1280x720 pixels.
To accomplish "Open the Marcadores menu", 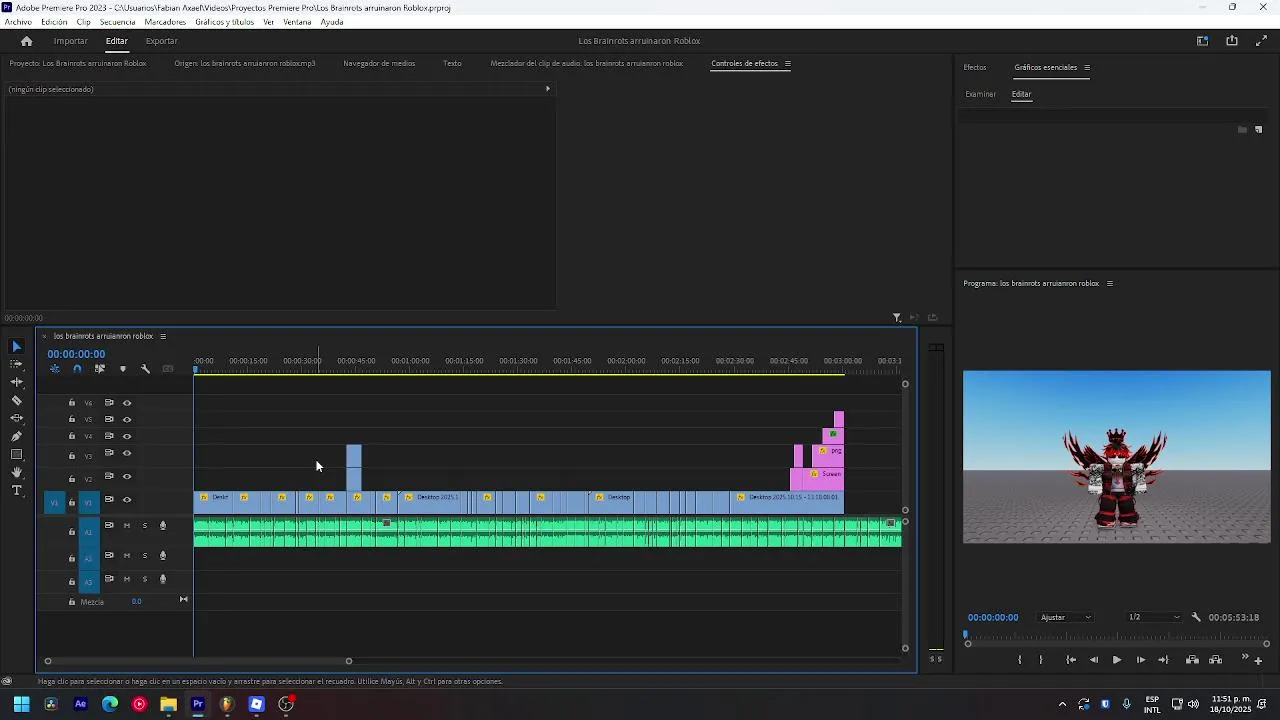I will tap(165, 22).
